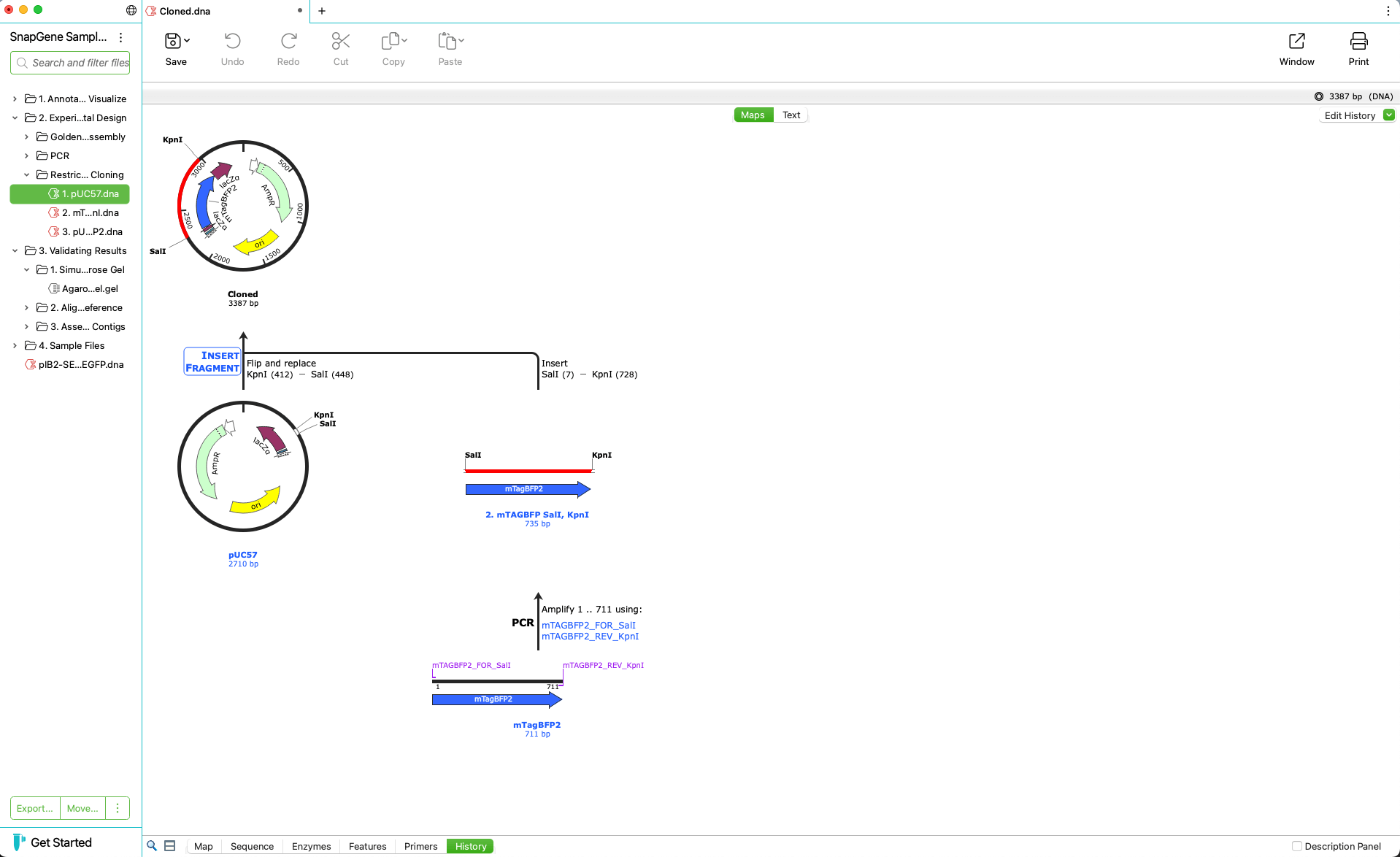Expand the 1. Annota... Visualize folder
The width and height of the screenshot is (1400, 857).
[15, 99]
